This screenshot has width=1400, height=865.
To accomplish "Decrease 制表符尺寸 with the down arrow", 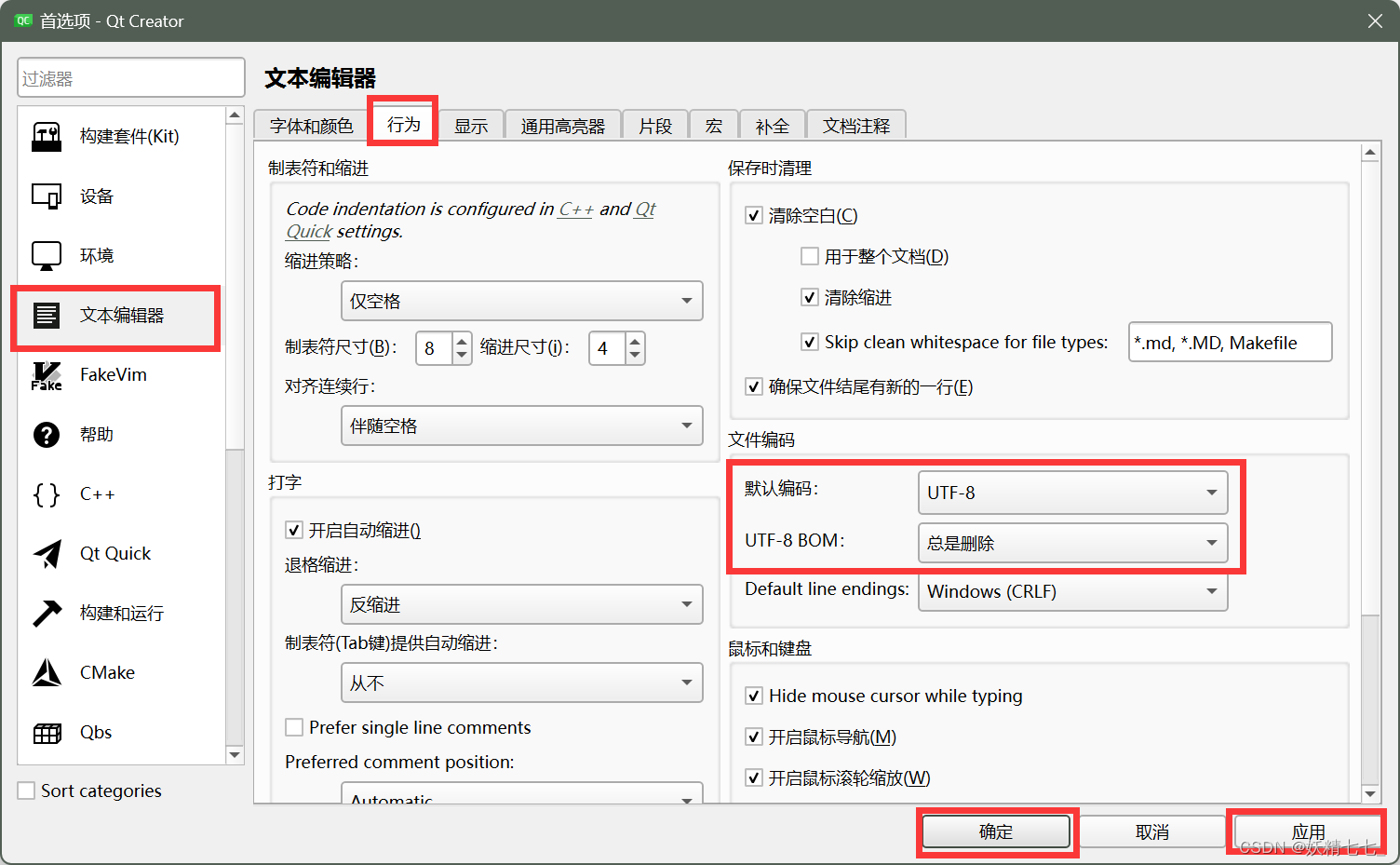I will [462, 356].
